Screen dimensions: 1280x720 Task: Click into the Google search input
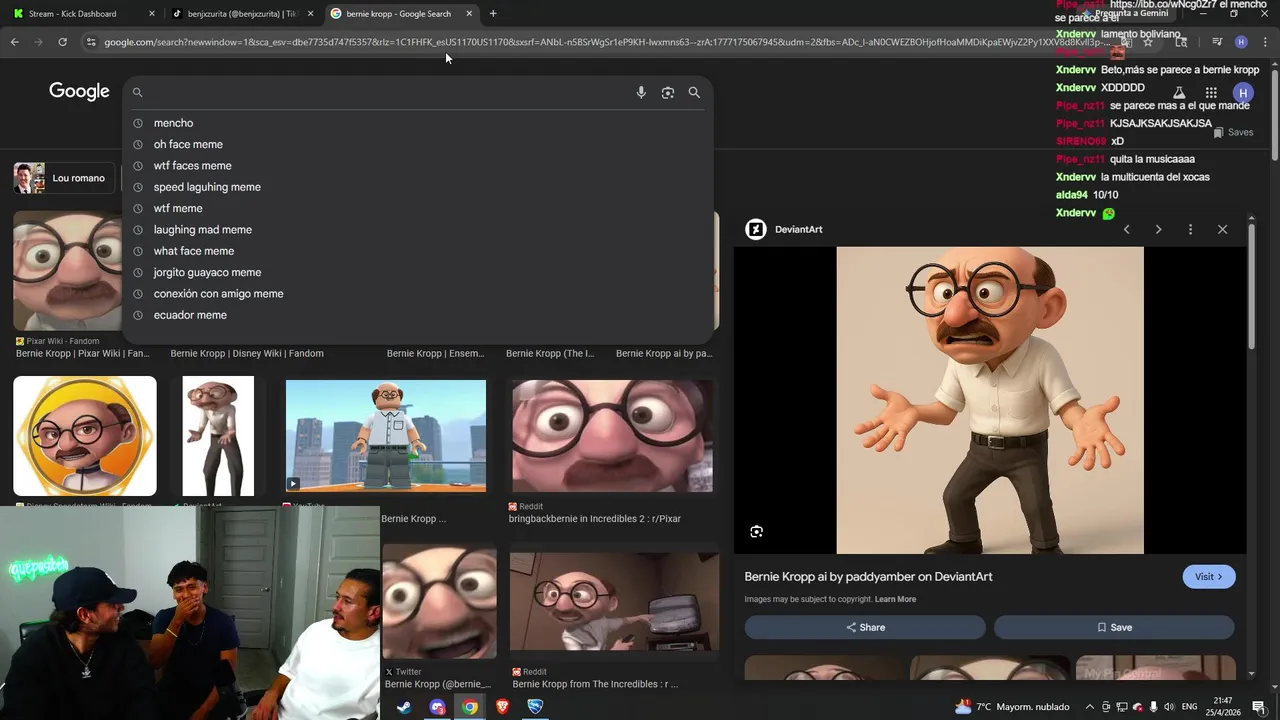[x=390, y=92]
